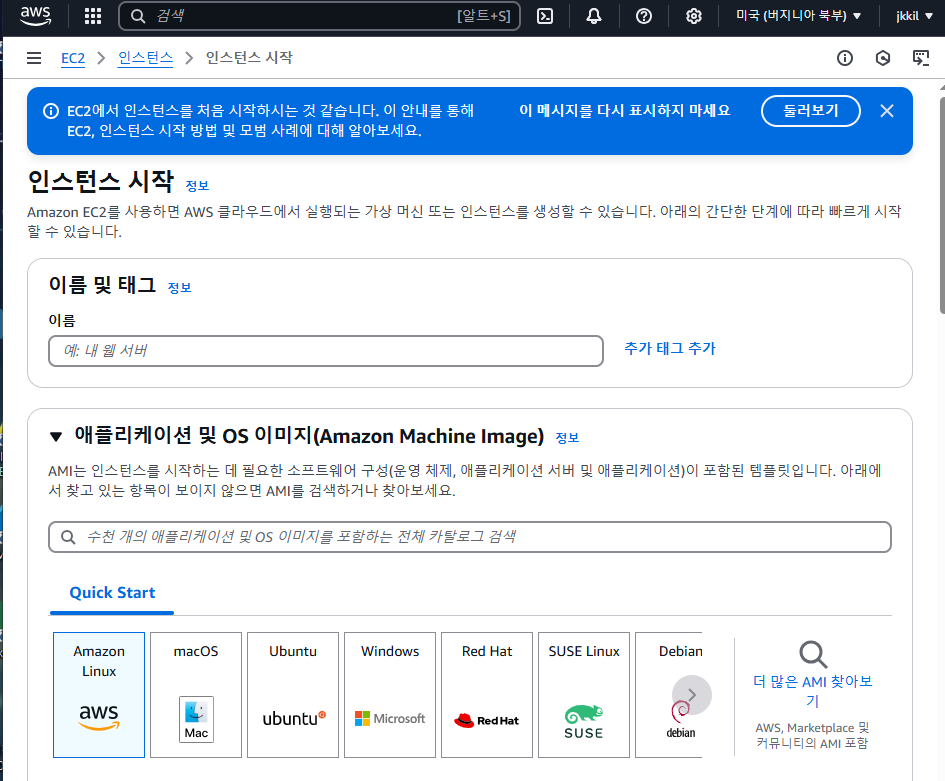Choose the Windows Microsoft AMI tile
Image resolution: width=945 pixels, height=781 pixels.
pyautogui.click(x=390, y=695)
